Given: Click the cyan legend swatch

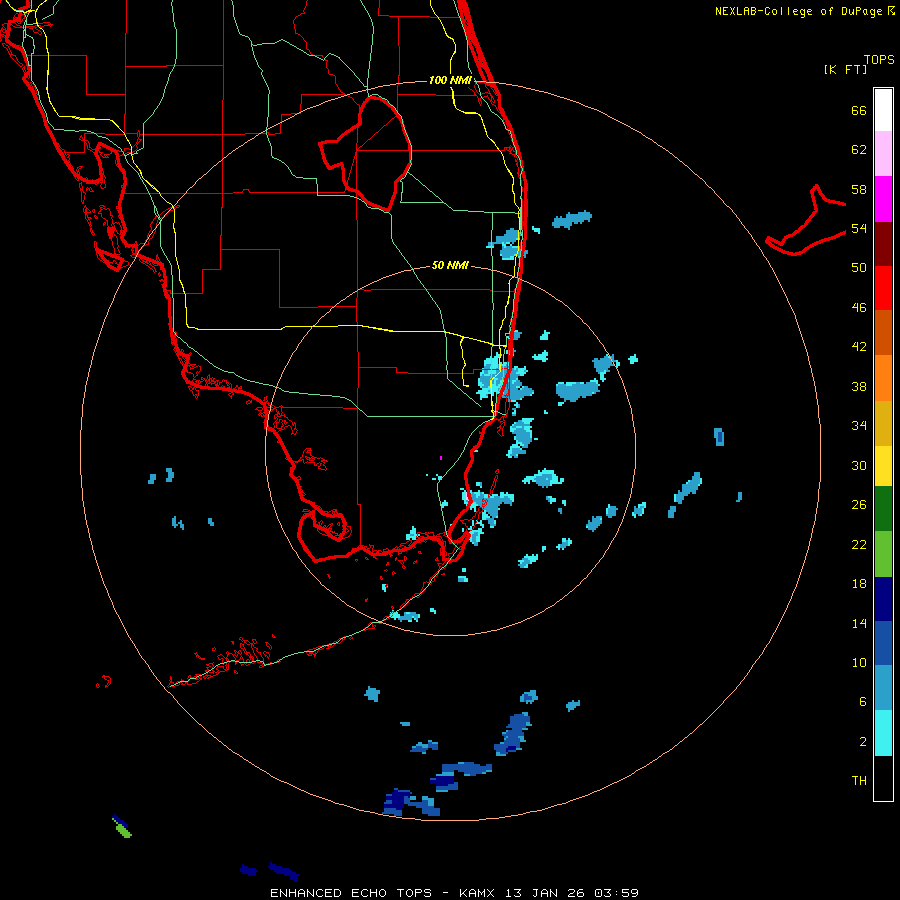Looking at the screenshot, I should [883, 733].
